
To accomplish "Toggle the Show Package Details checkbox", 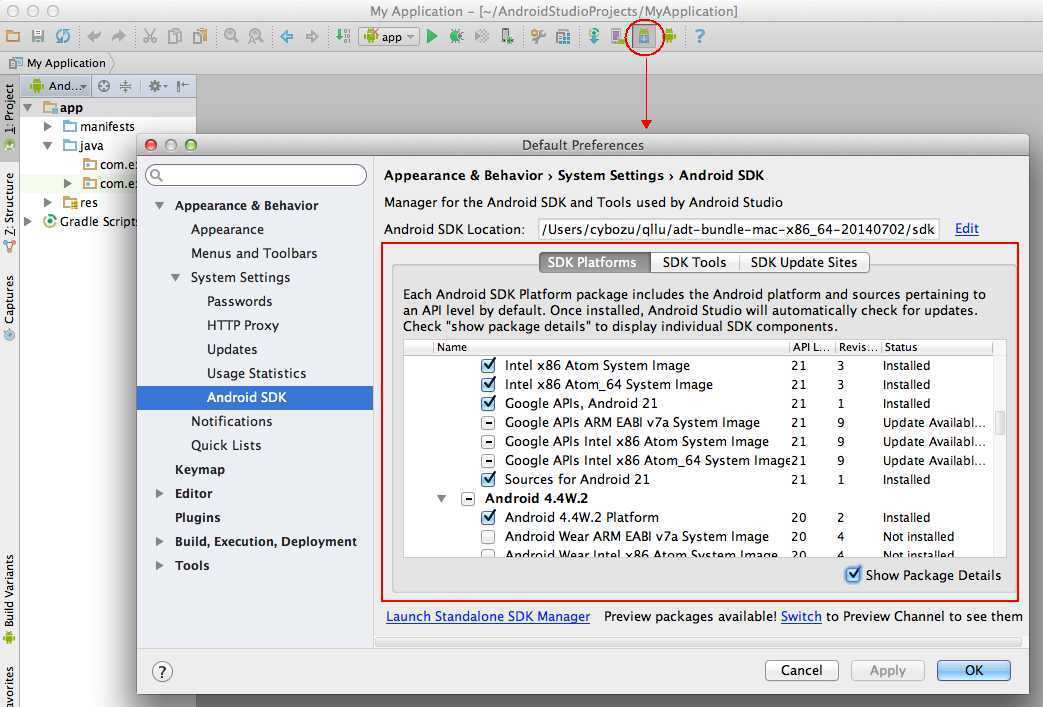I will (x=853, y=575).
